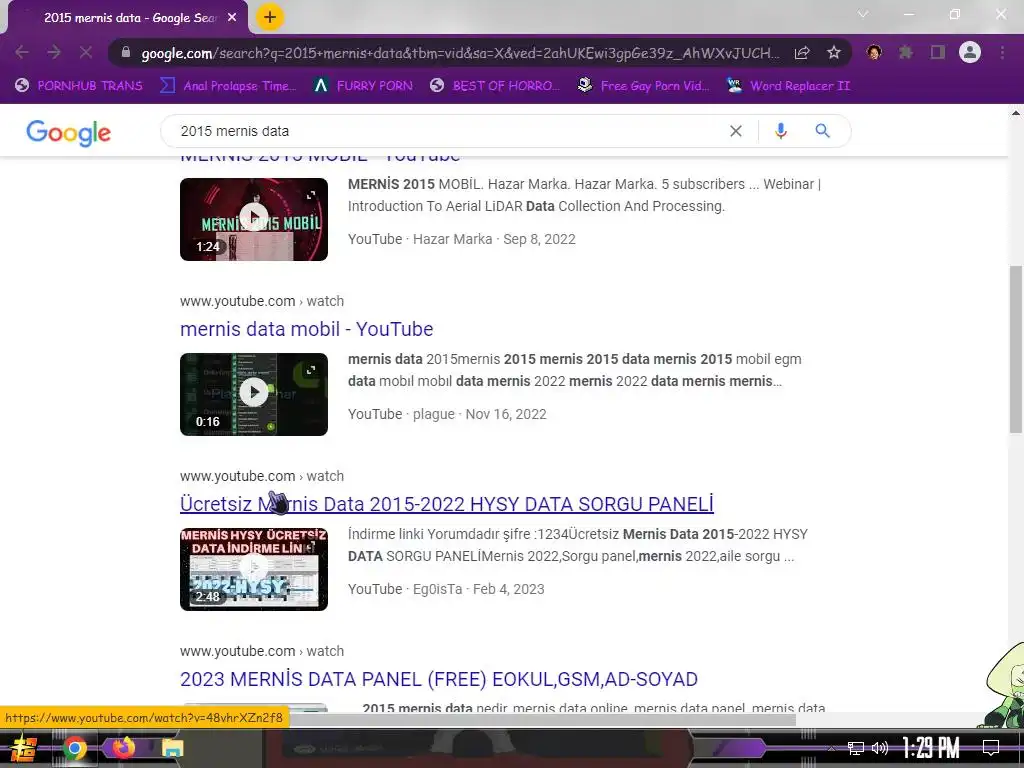Click the network icon in system tray

point(856,748)
